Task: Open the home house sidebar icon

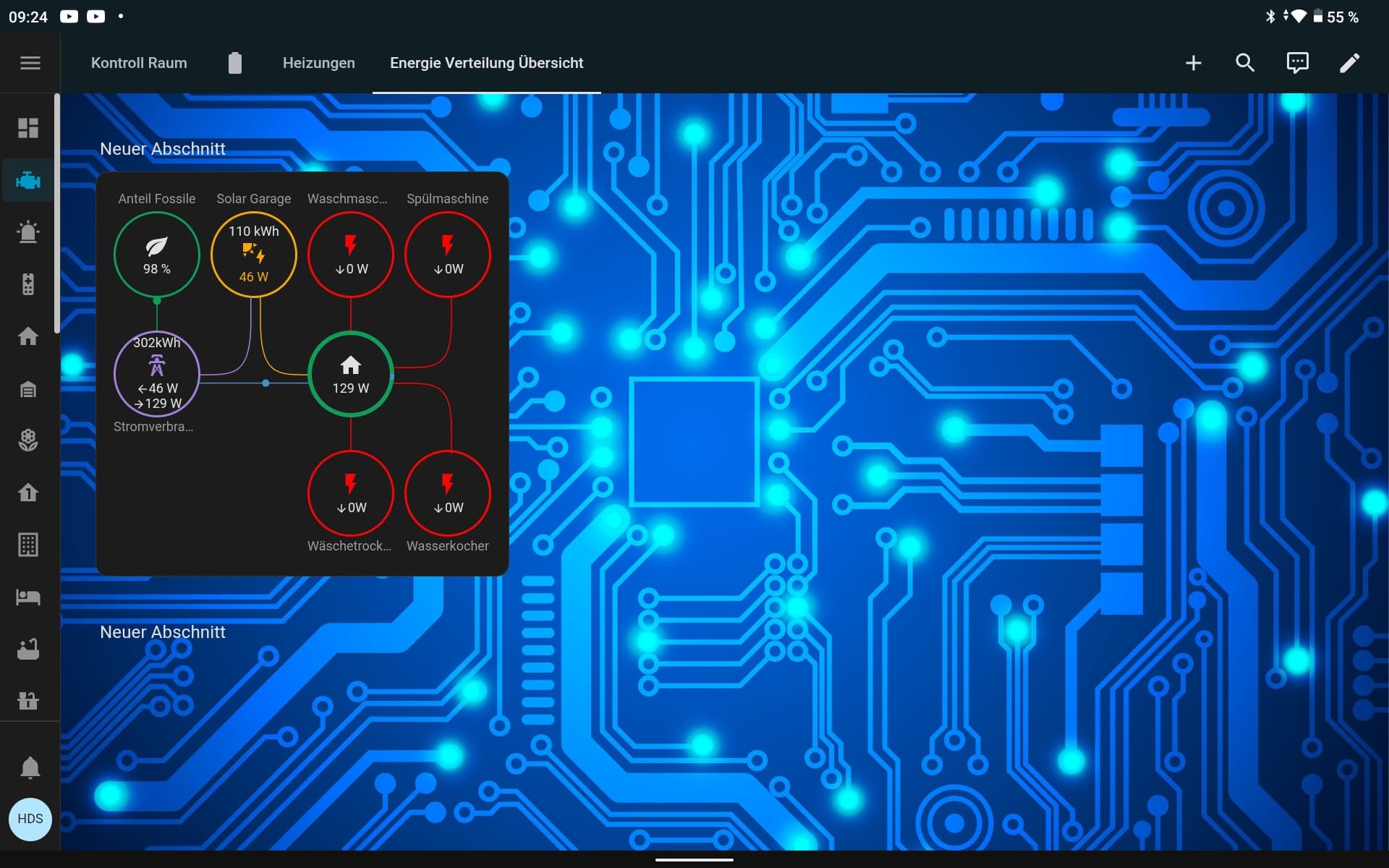Action: (28, 336)
